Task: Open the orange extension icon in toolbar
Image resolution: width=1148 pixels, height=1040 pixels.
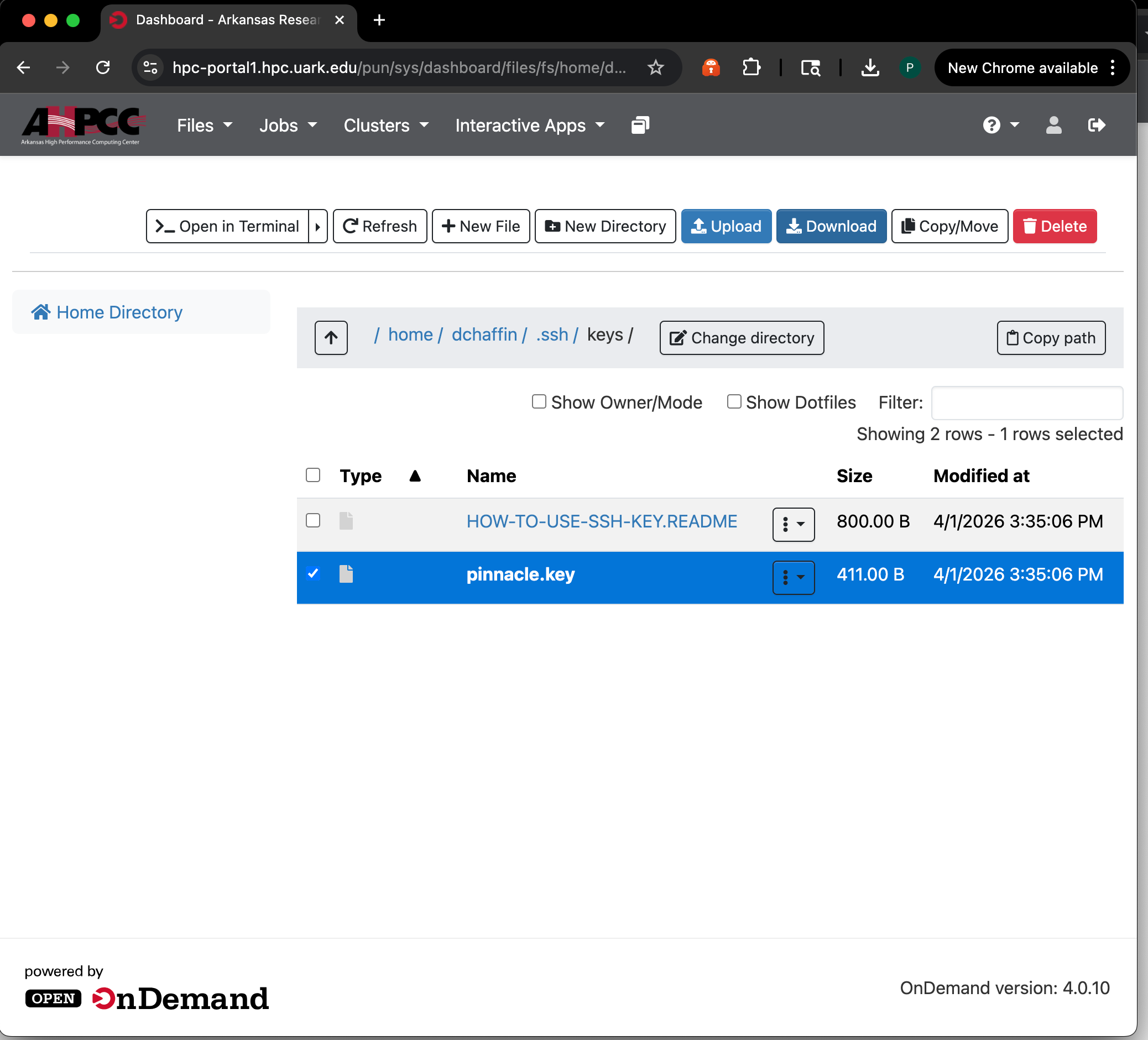Action: (711, 68)
